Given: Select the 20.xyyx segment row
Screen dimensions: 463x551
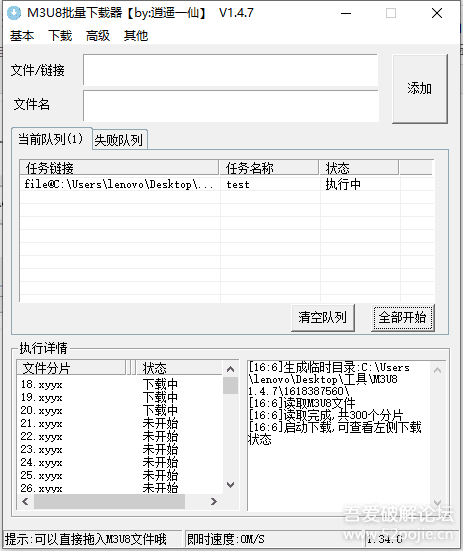Looking at the screenshot, I should (x=119, y=410).
